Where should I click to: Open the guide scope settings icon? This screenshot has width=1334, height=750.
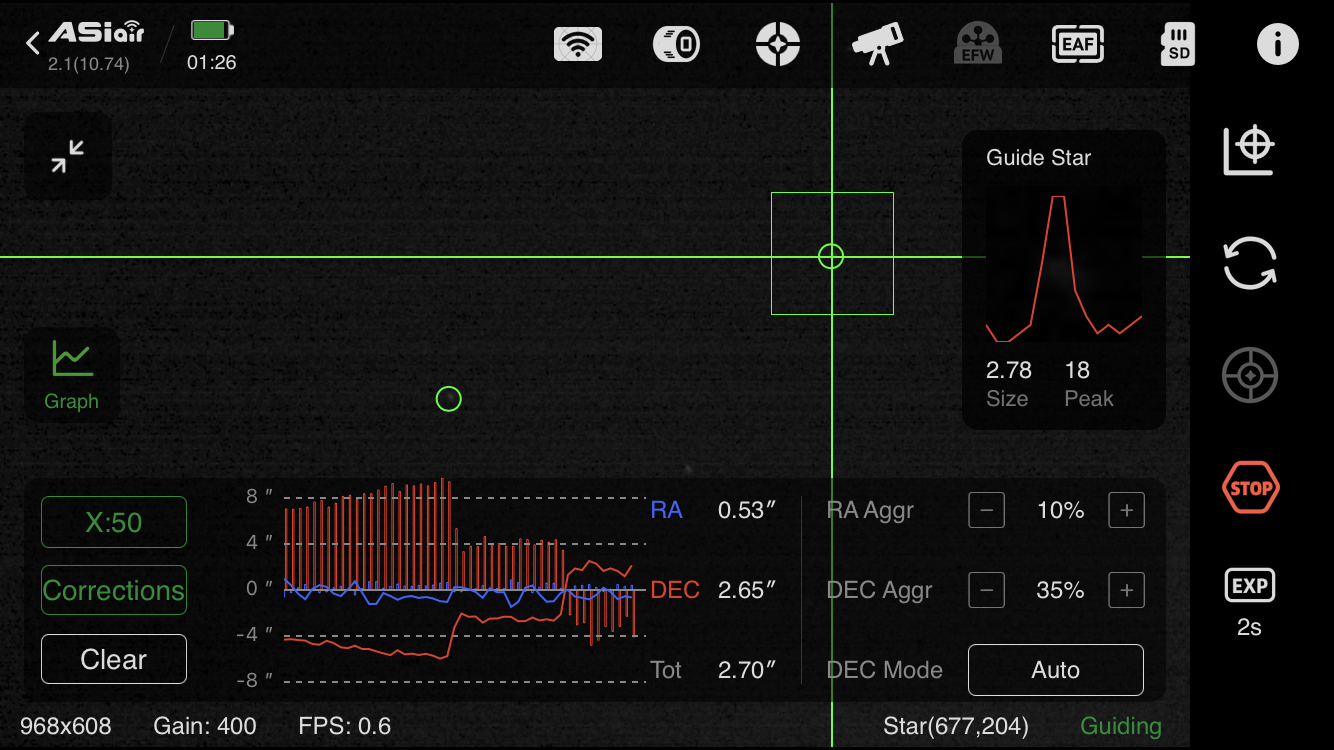778,44
